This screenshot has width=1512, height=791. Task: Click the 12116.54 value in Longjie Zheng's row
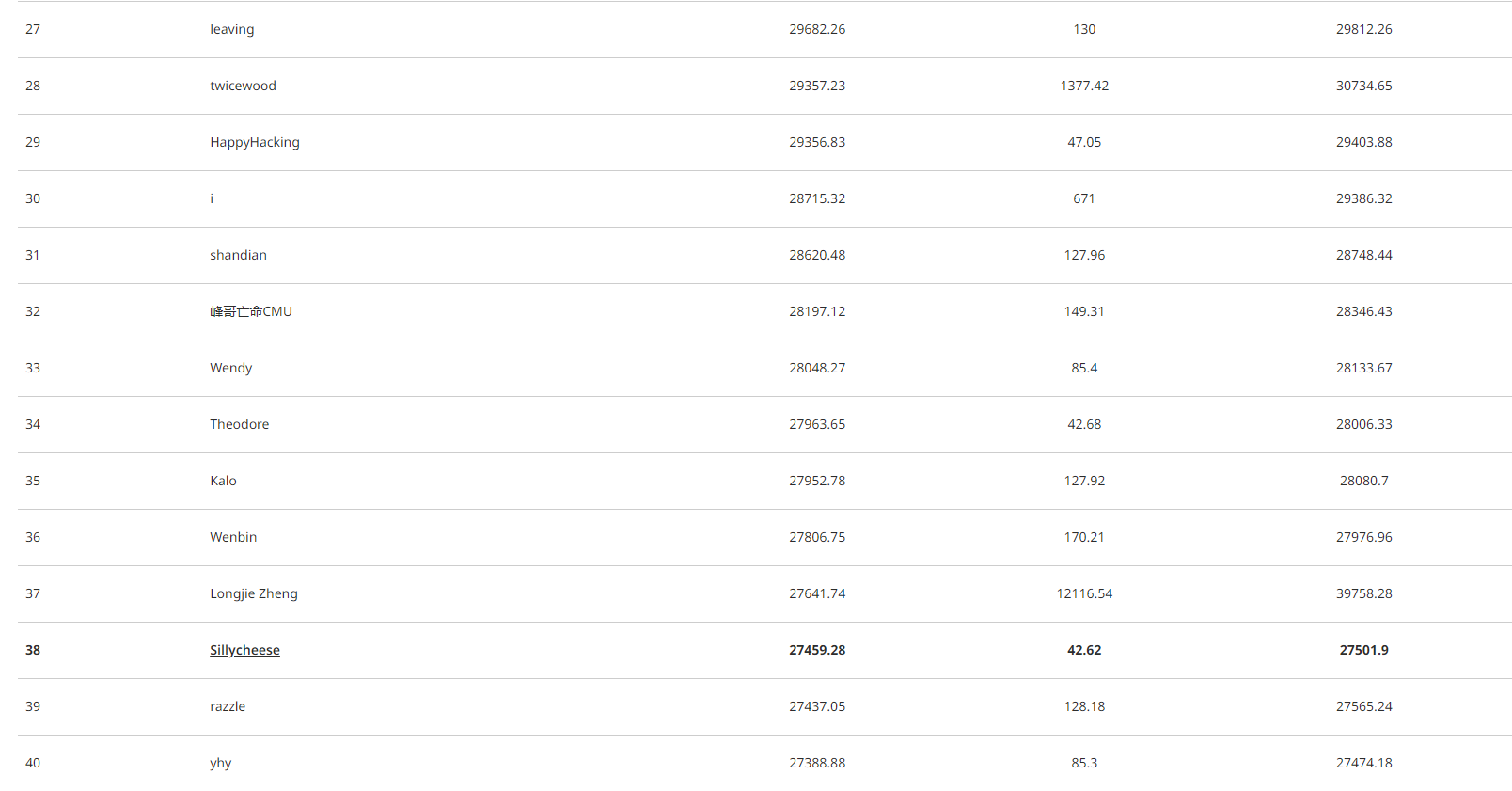1084,593
